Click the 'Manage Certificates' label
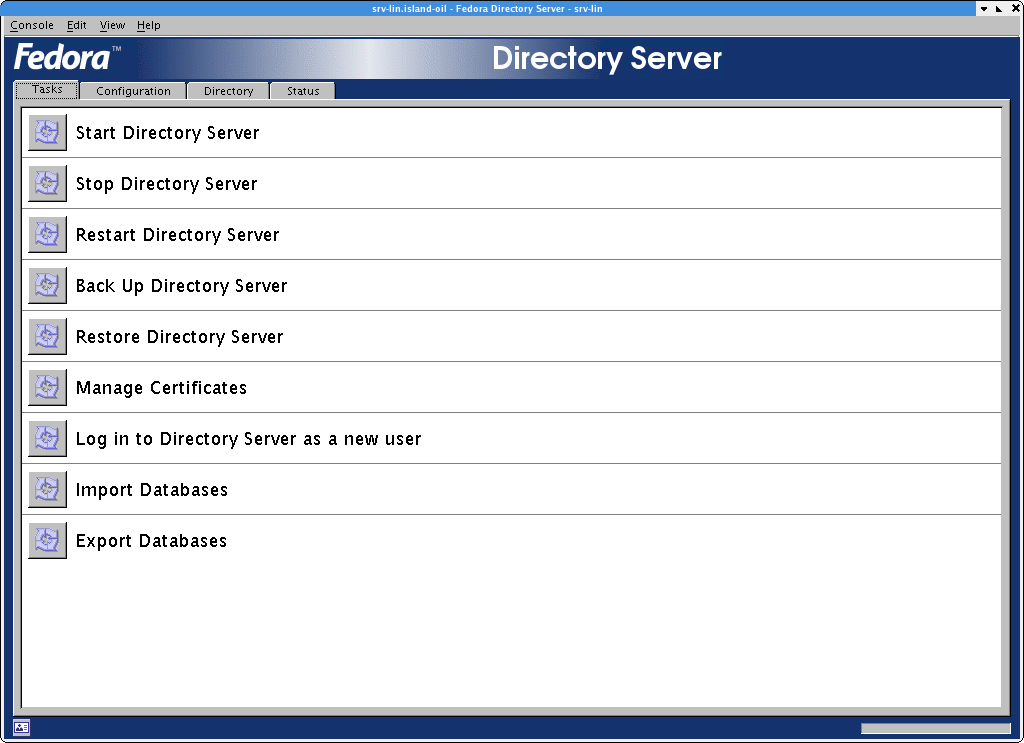Screen dimensions: 1024x743 pos(161,388)
